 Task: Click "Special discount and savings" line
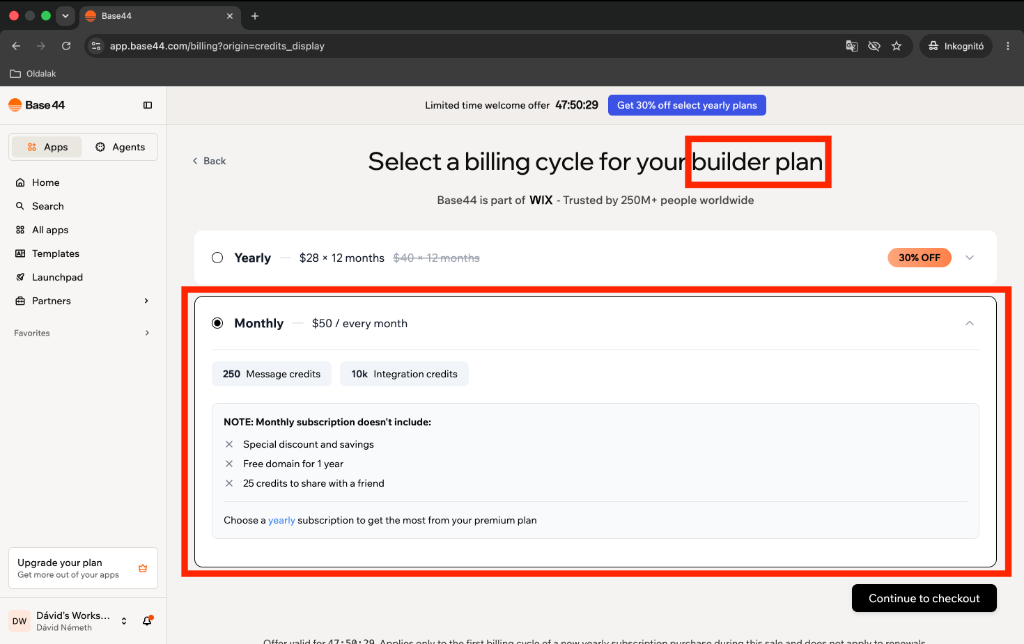[x=308, y=444]
